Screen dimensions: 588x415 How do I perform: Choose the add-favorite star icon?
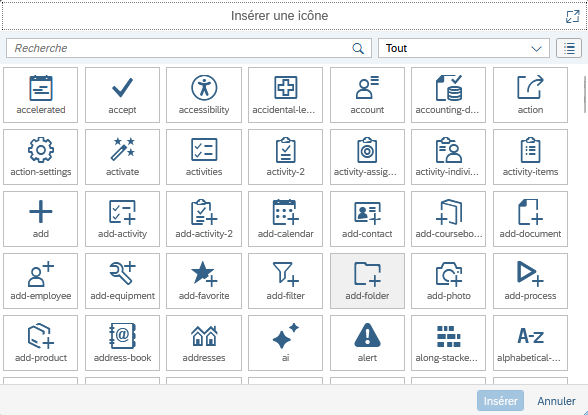tap(204, 281)
